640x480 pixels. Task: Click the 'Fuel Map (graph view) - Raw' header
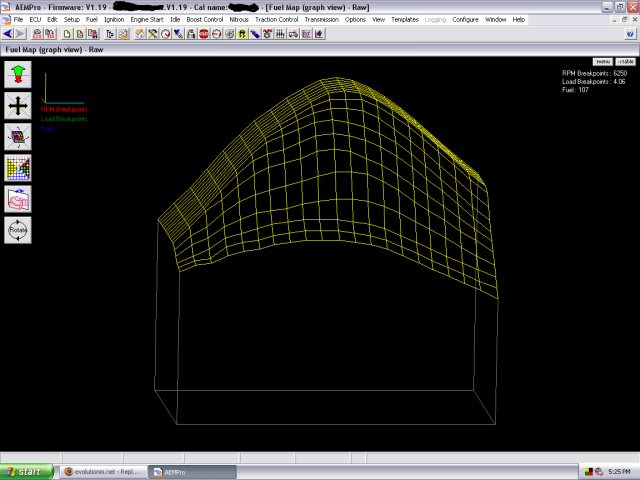click(x=54, y=49)
